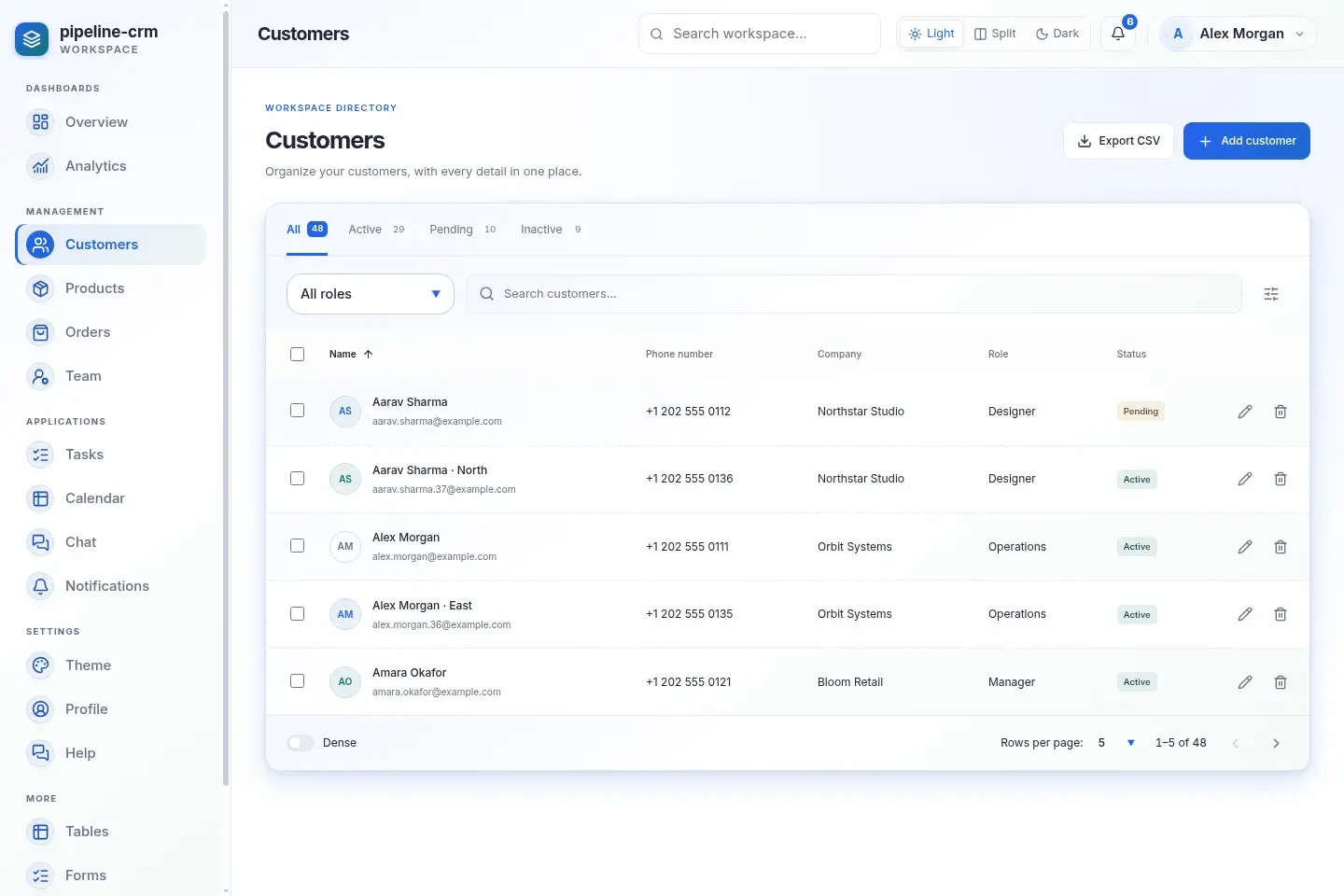
Task: Enable the Dense toggle switch
Action: (x=301, y=743)
